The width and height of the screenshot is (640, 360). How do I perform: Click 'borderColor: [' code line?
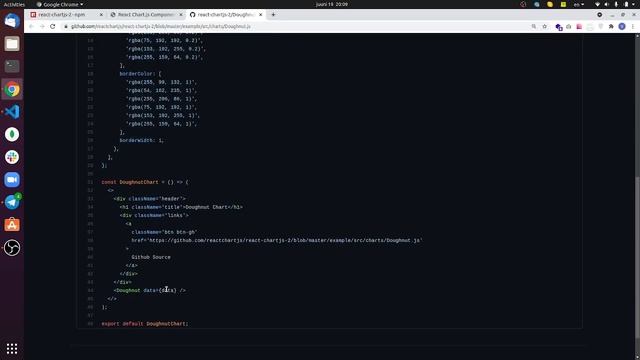[140, 73]
